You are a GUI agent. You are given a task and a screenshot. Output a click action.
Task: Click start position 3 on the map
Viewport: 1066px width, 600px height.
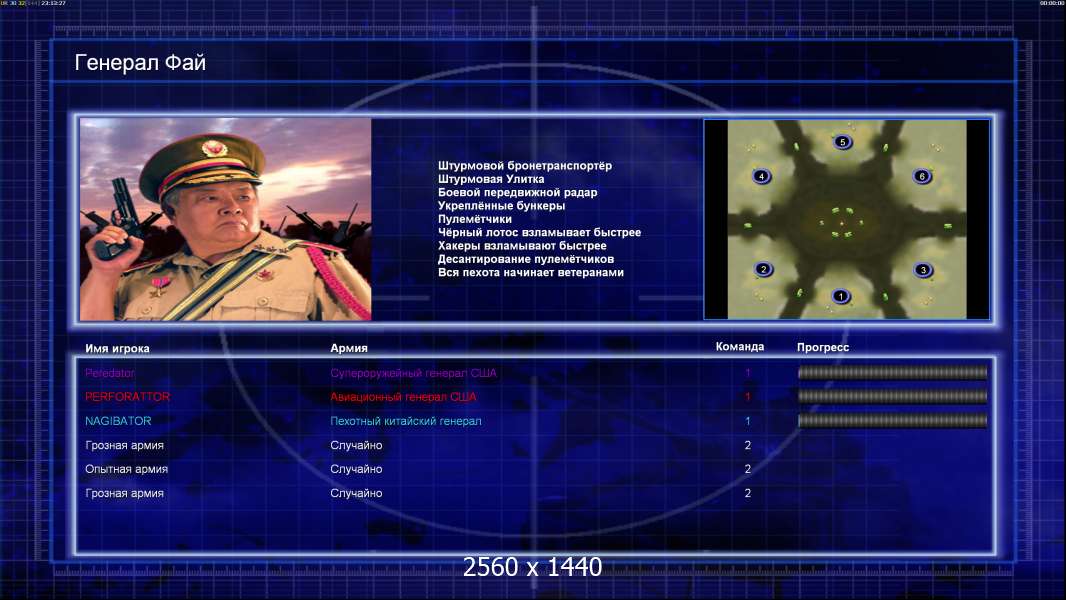click(923, 270)
